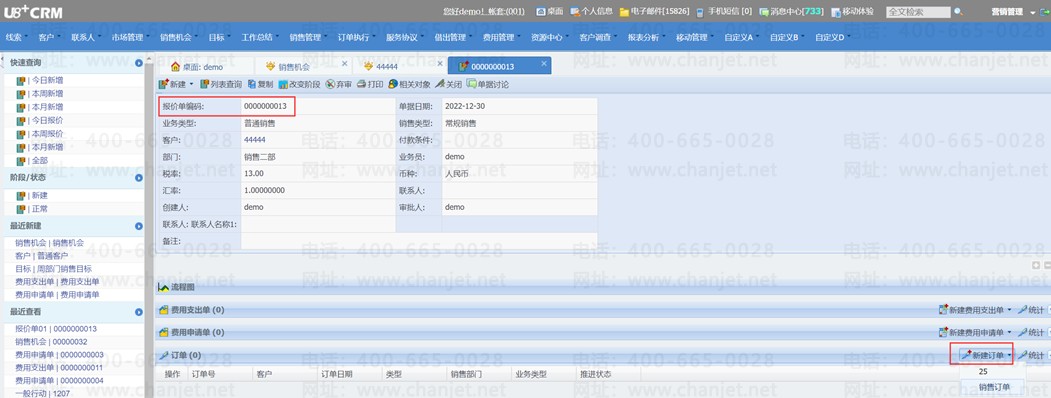This screenshot has width=1051, height=398.
Task: Switch to 桌面: demo tab
Action: coord(203,66)
